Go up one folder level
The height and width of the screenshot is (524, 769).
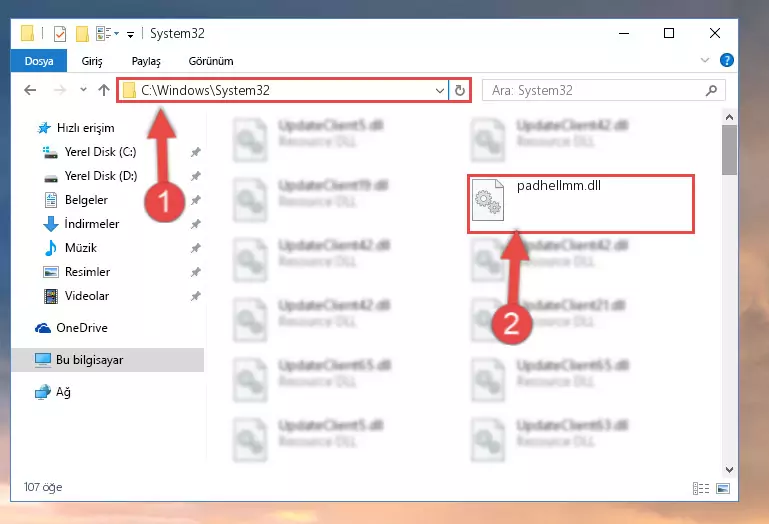tap(103, 90)
